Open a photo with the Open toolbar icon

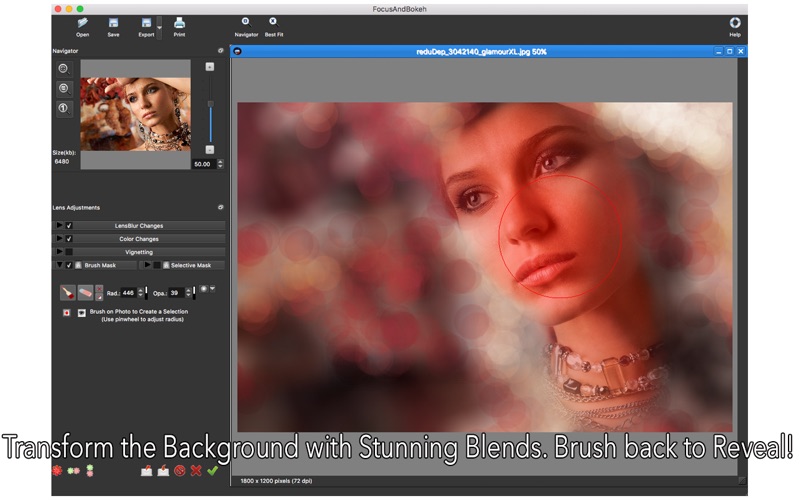pyautogui.click(x=82, y=27)
